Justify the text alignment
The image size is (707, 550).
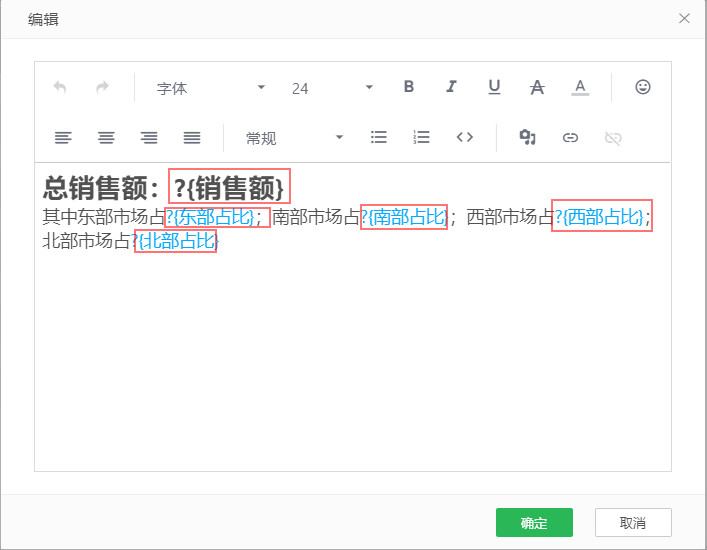pos(192,138)
